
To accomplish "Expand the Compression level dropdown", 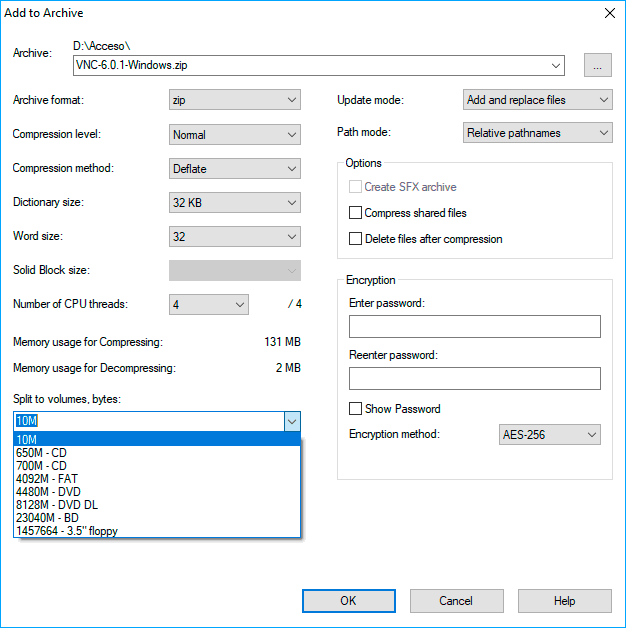I will (x=235, y=134).
